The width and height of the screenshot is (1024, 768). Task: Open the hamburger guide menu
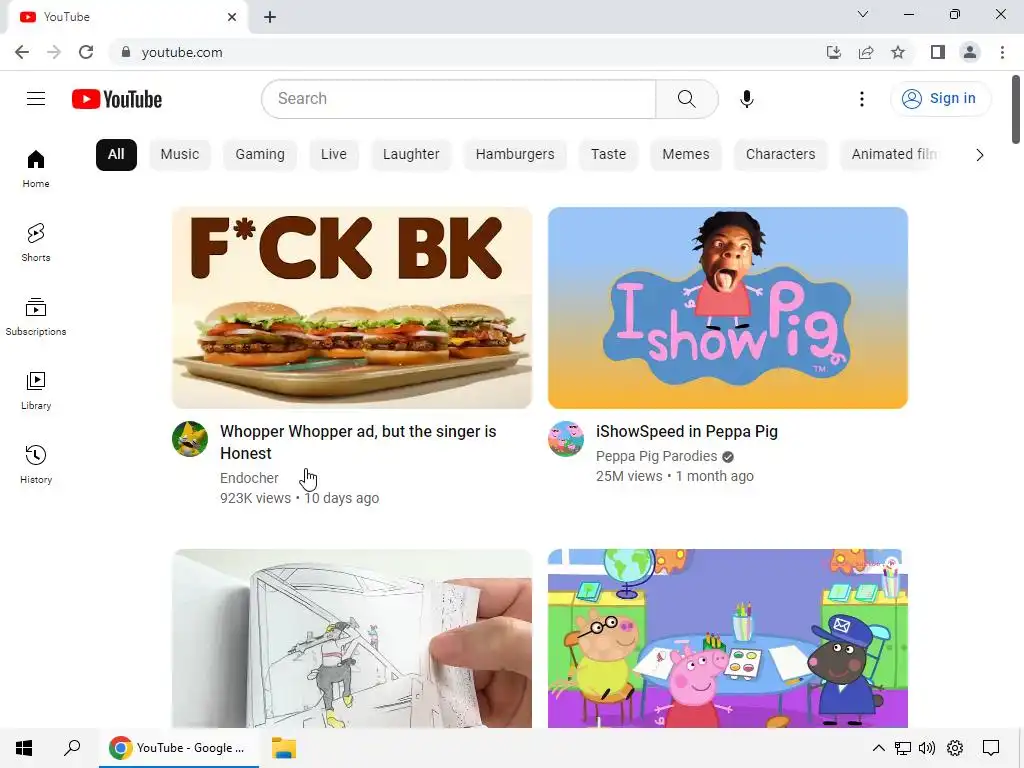pyautogui.click(x=36, y=99)
